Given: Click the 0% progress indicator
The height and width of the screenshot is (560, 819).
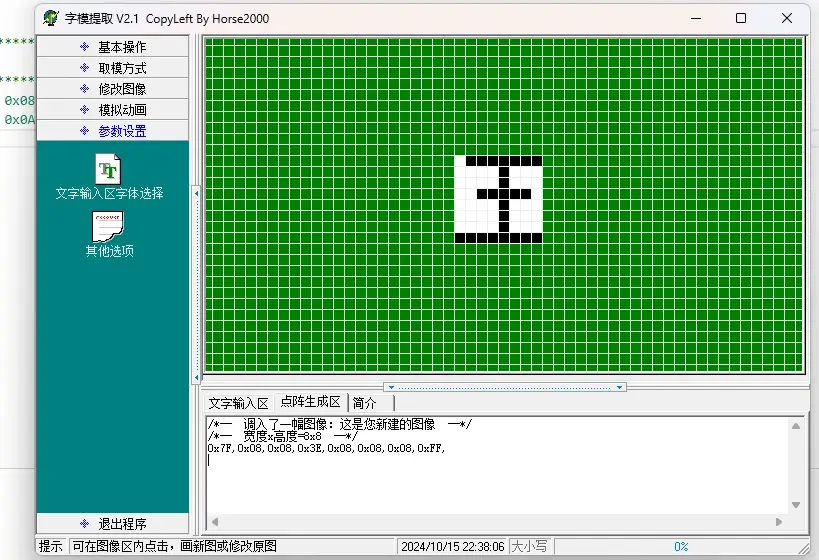Looking at the screenshot, I should [x=681, y=546].
